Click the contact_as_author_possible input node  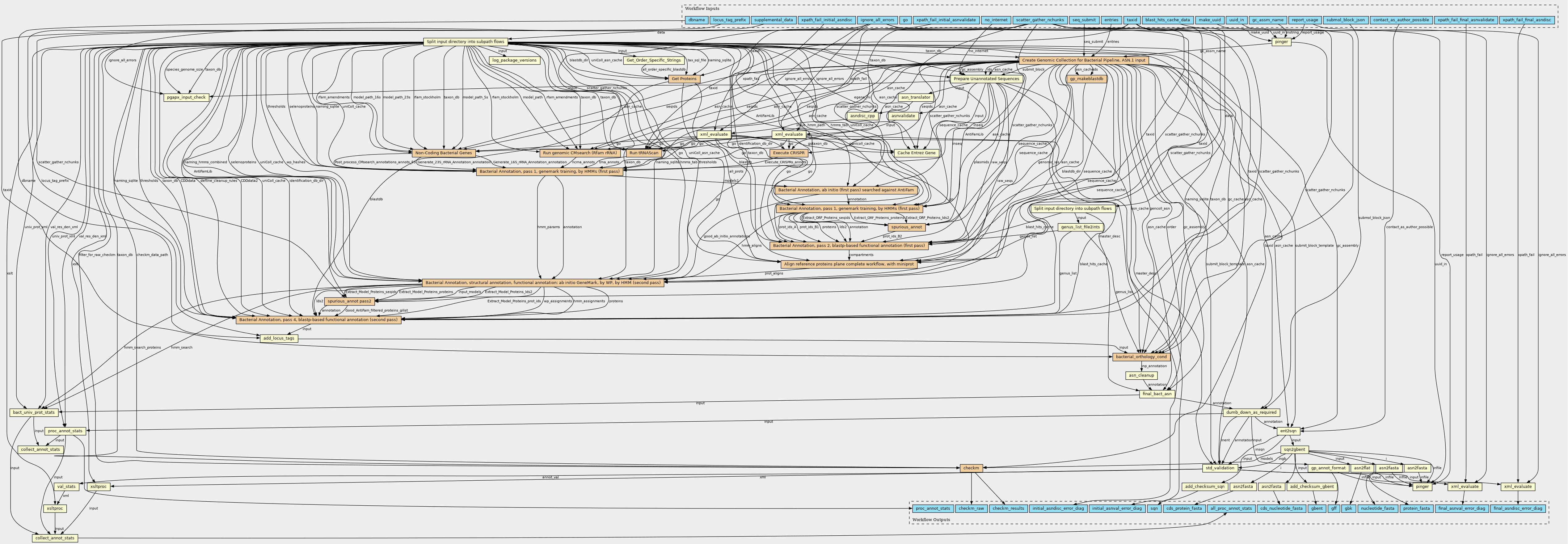(1401, 20)
